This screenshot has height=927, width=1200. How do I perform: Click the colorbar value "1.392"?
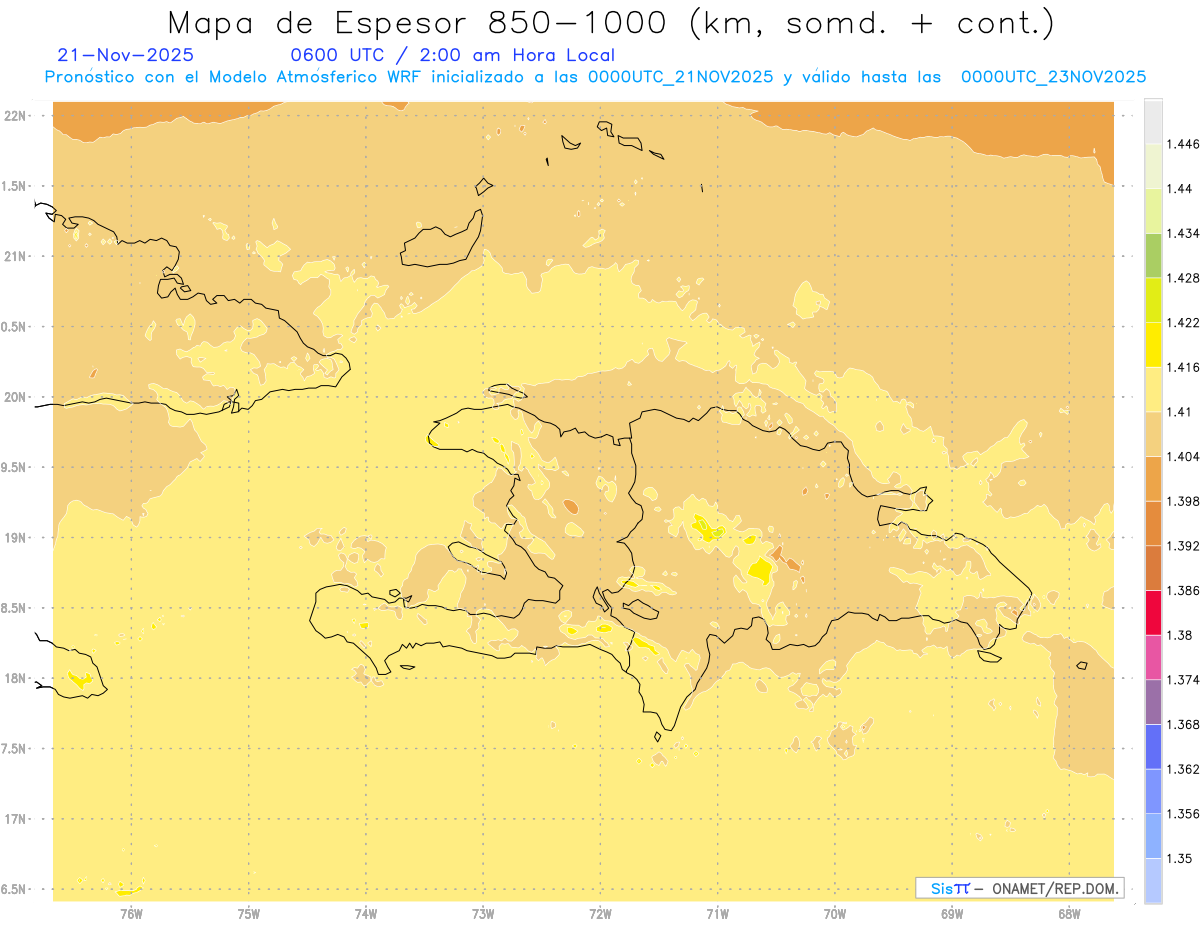click(1182, 546)
